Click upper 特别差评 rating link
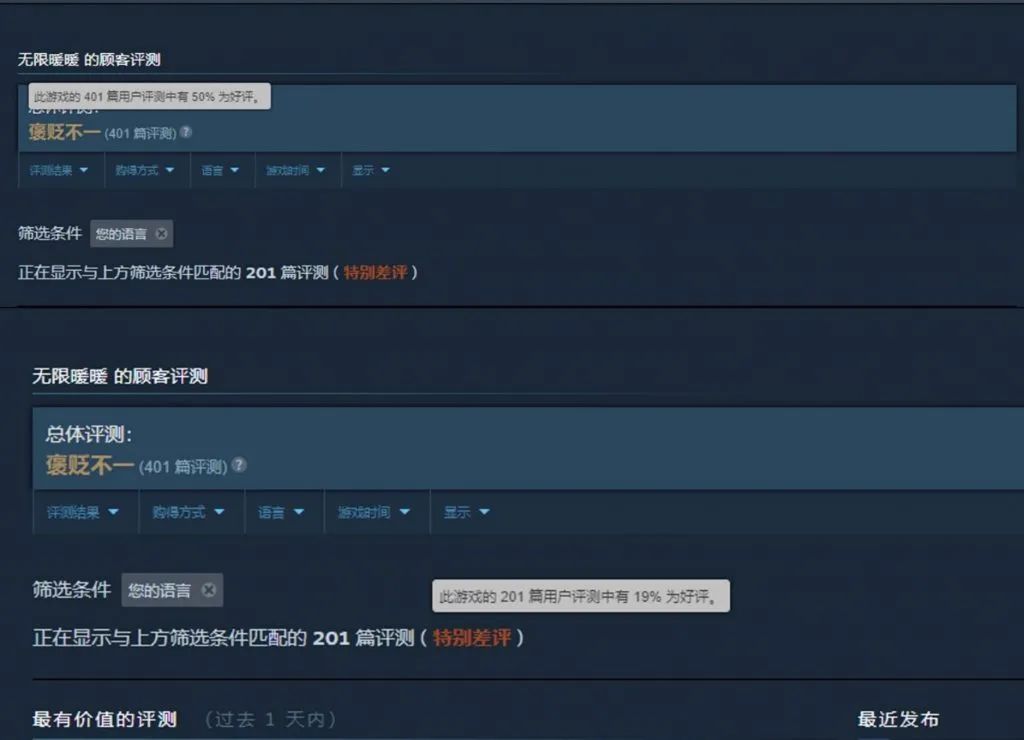 click(376, 272)
